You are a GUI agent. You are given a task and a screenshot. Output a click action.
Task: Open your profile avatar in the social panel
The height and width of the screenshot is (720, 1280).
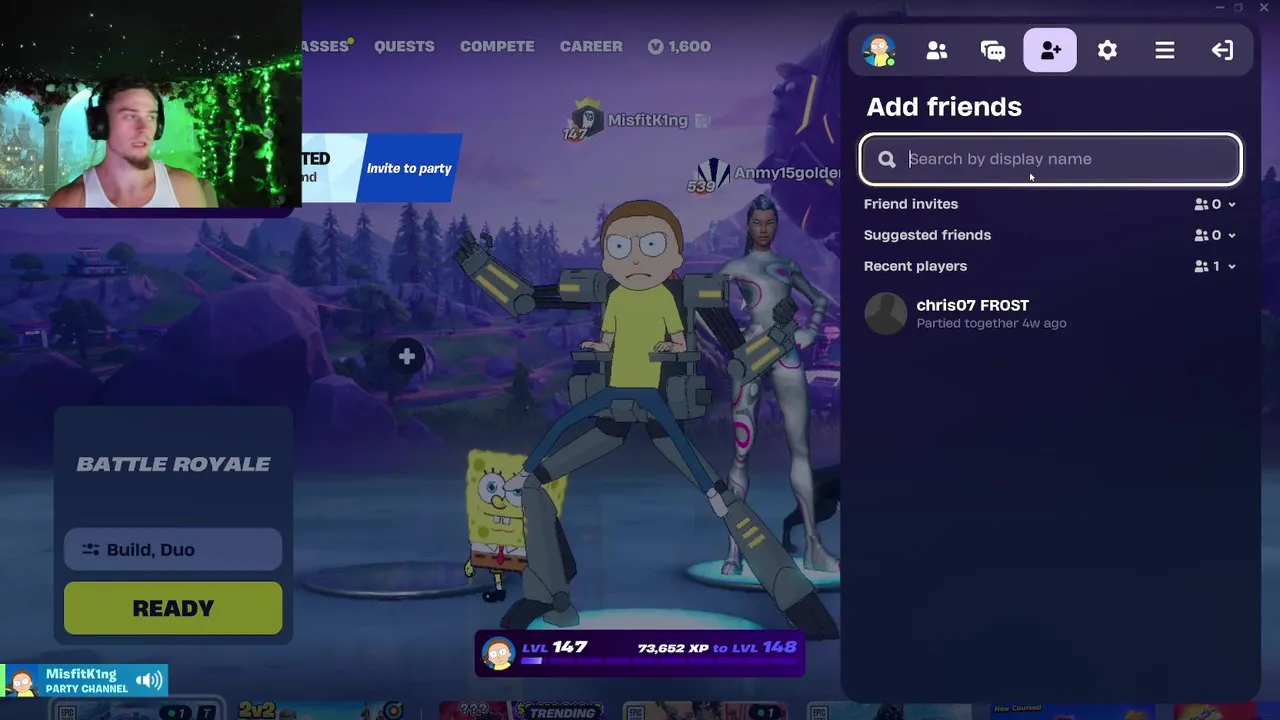[879, 50]
